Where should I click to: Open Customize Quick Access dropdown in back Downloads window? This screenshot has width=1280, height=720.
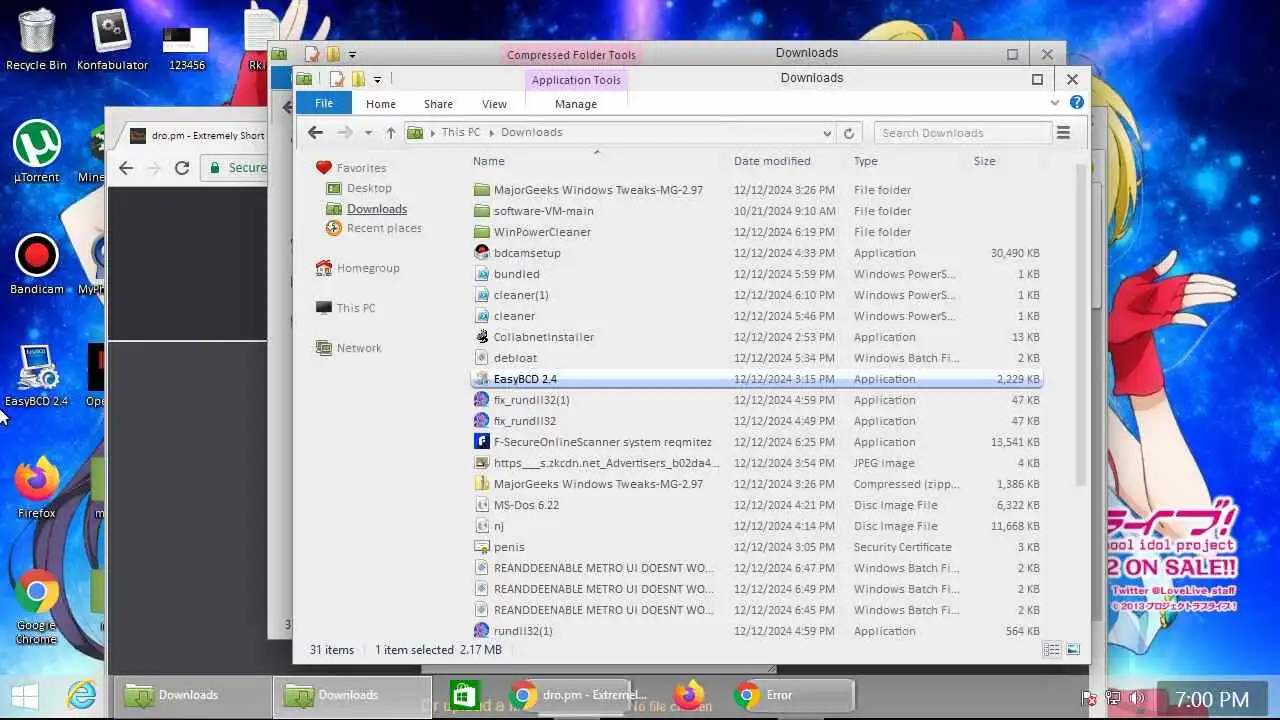coord(352,55)
